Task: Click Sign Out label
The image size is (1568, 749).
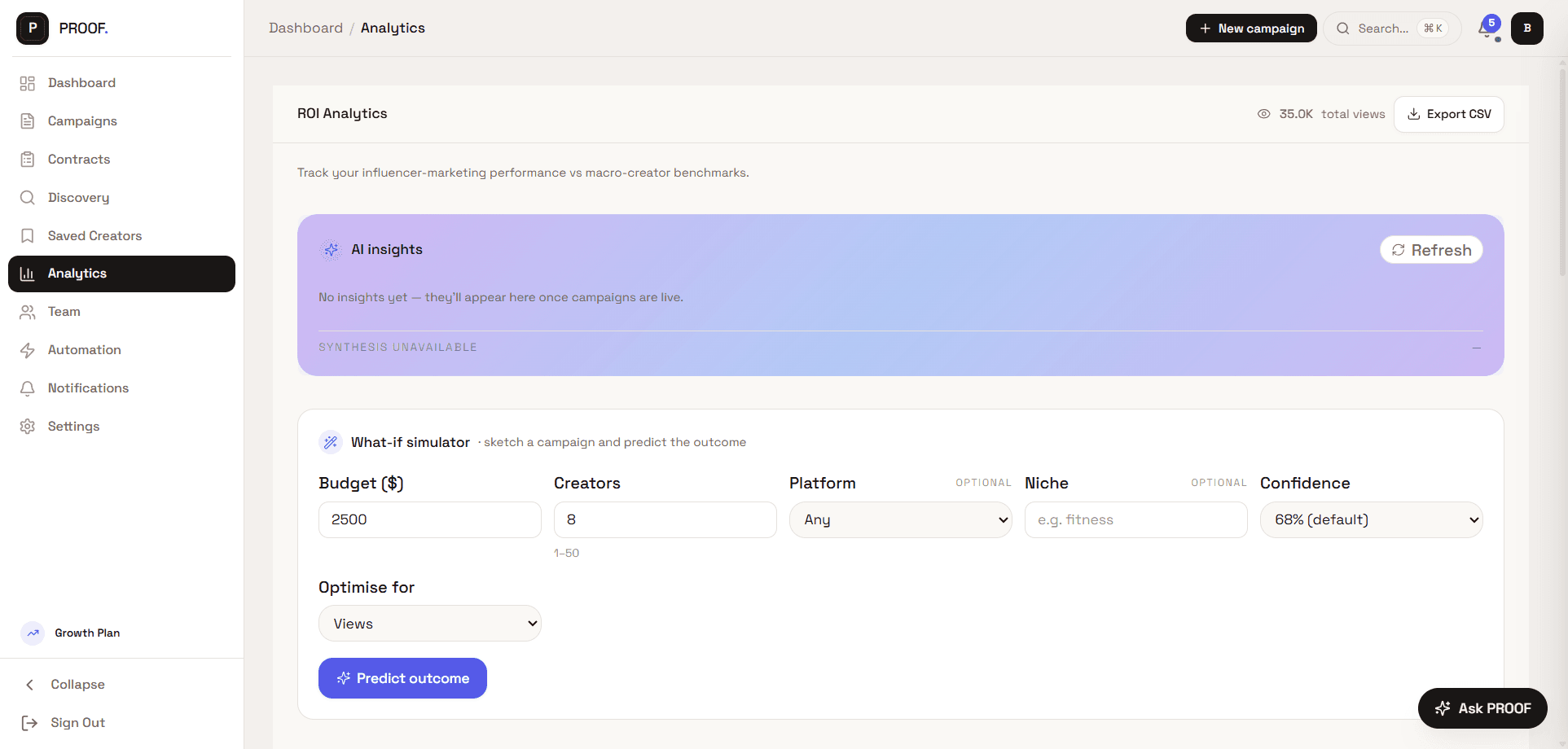Action: [x=78, y=723]
